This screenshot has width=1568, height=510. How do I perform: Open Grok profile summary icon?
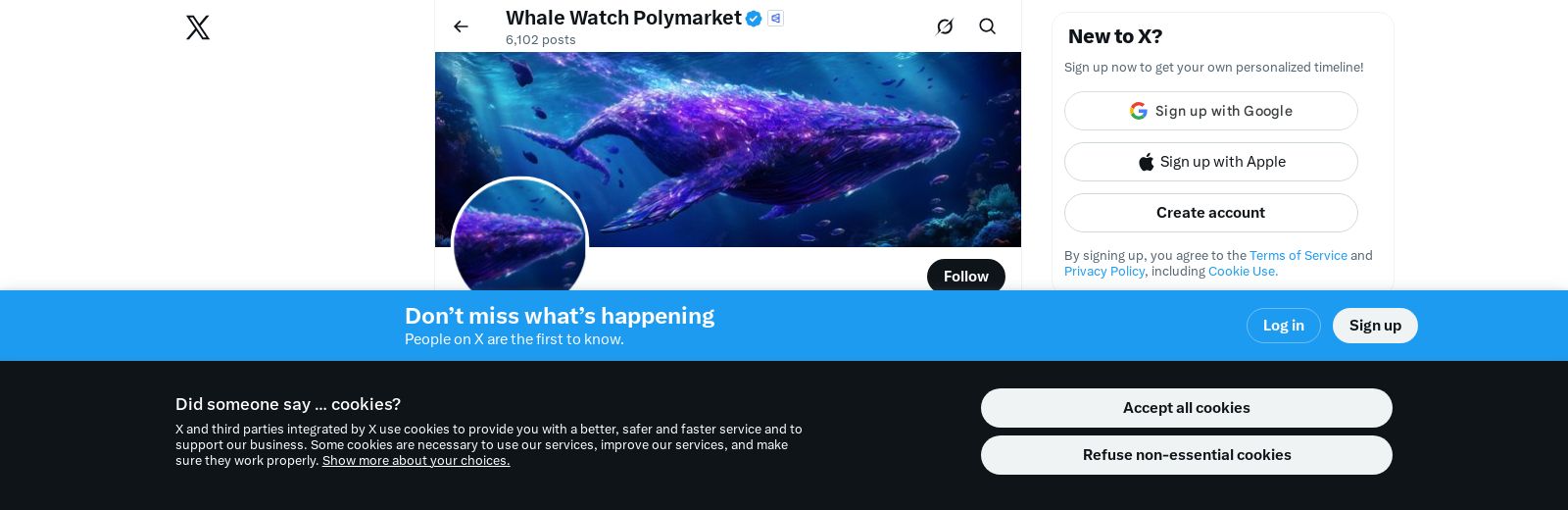[945, 26]
